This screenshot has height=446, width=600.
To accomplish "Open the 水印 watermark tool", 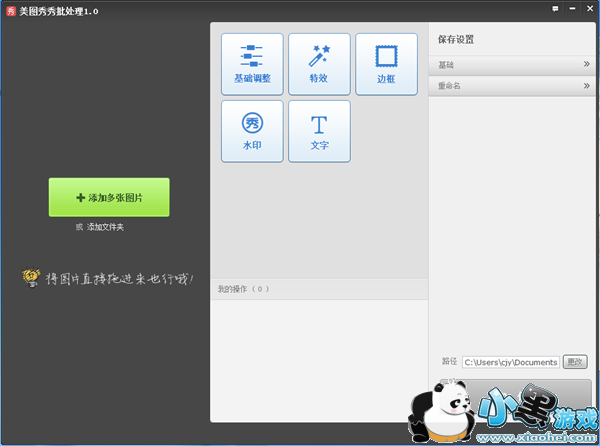I will (252, 131).
